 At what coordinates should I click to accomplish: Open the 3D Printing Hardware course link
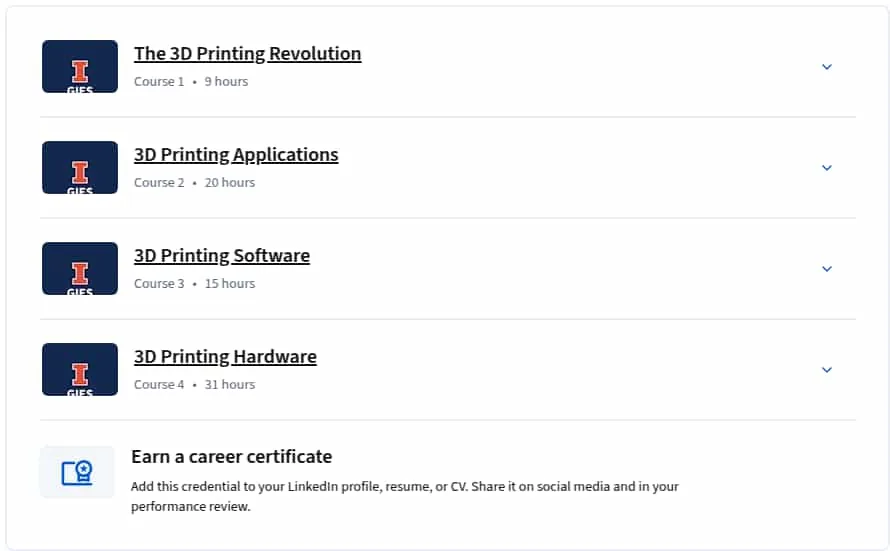pos(225,356)
